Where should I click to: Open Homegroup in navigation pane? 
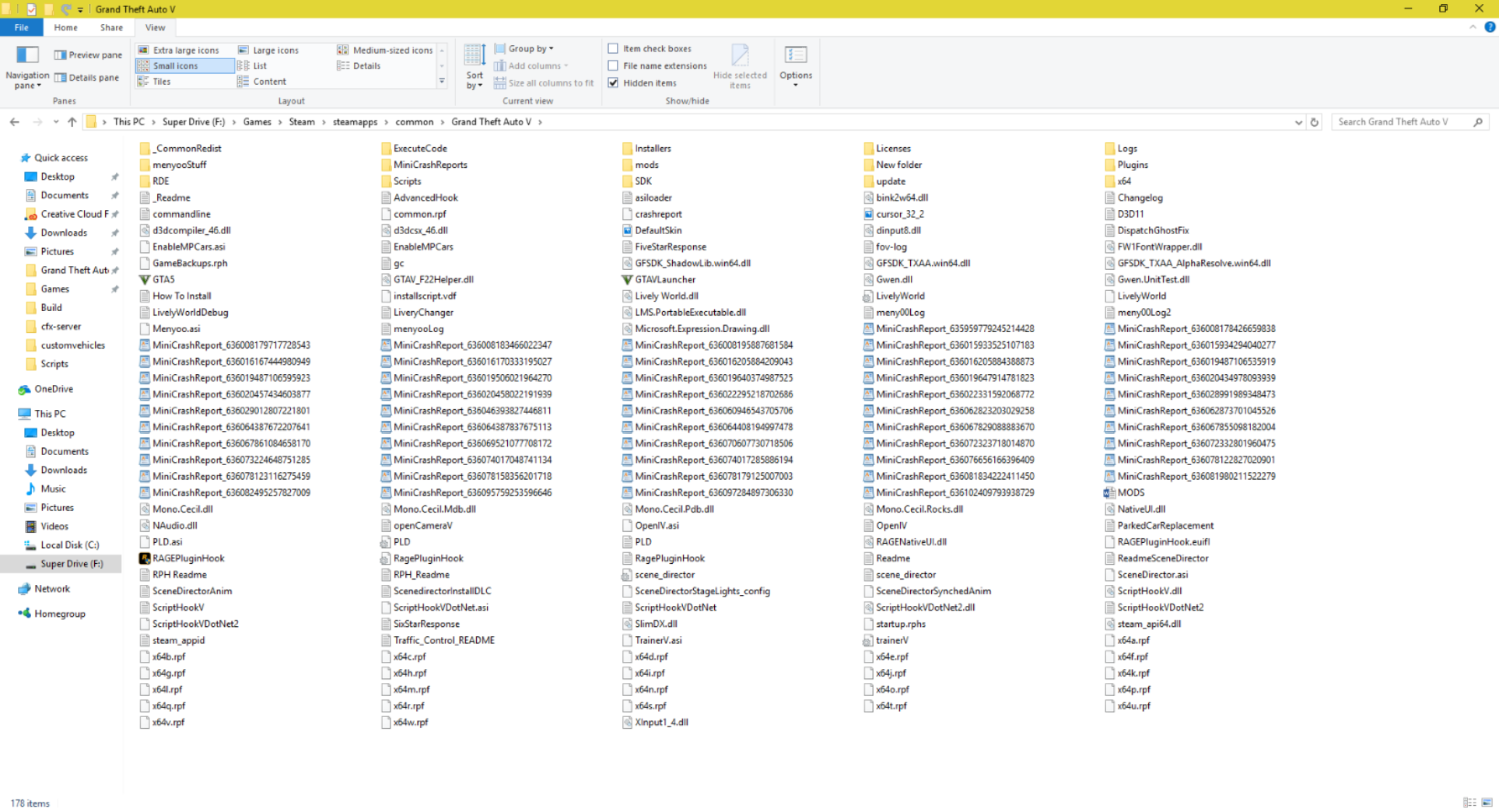[60, 614]
